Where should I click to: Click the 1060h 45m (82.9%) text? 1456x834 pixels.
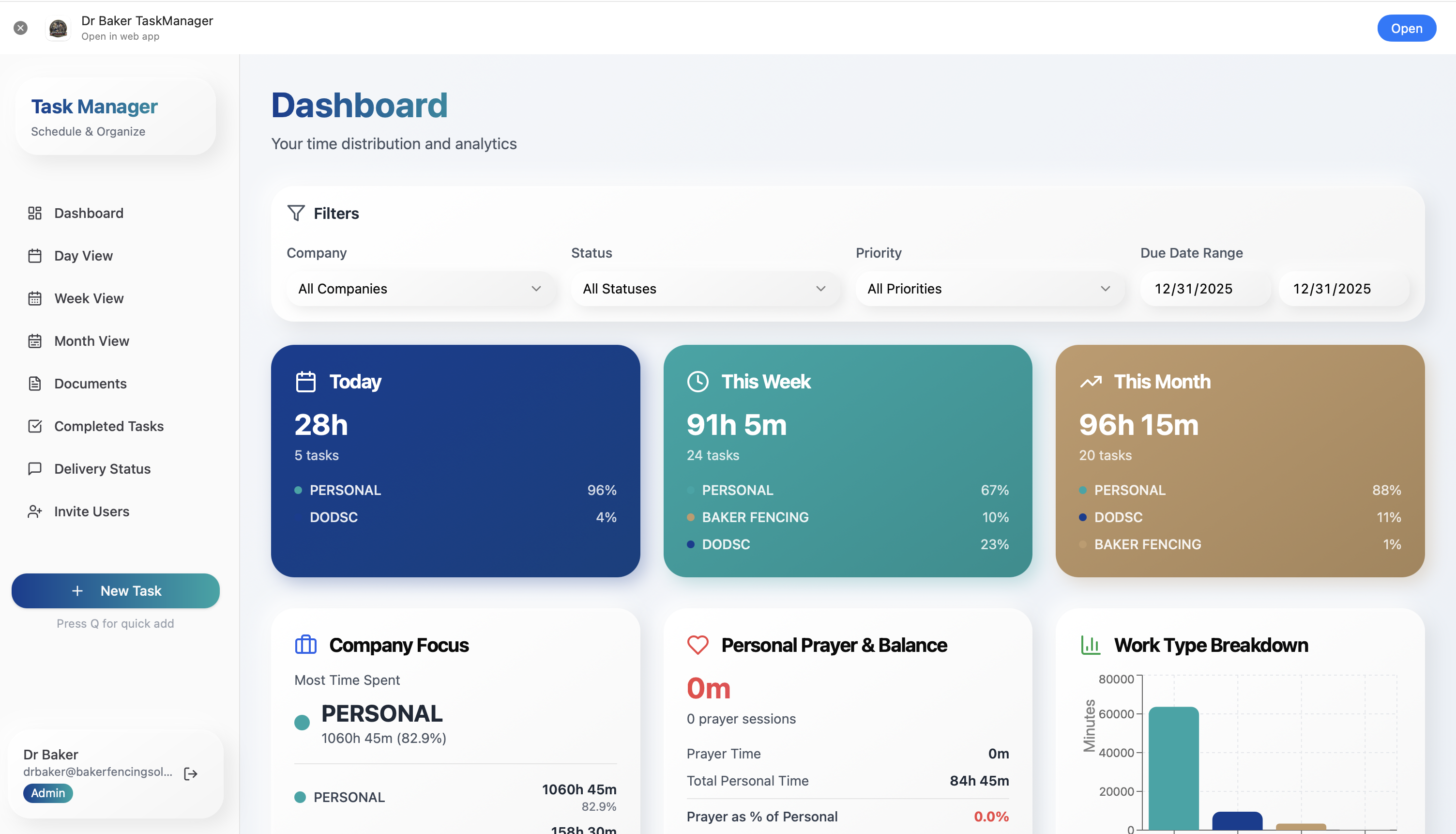(x=384, y=738)
